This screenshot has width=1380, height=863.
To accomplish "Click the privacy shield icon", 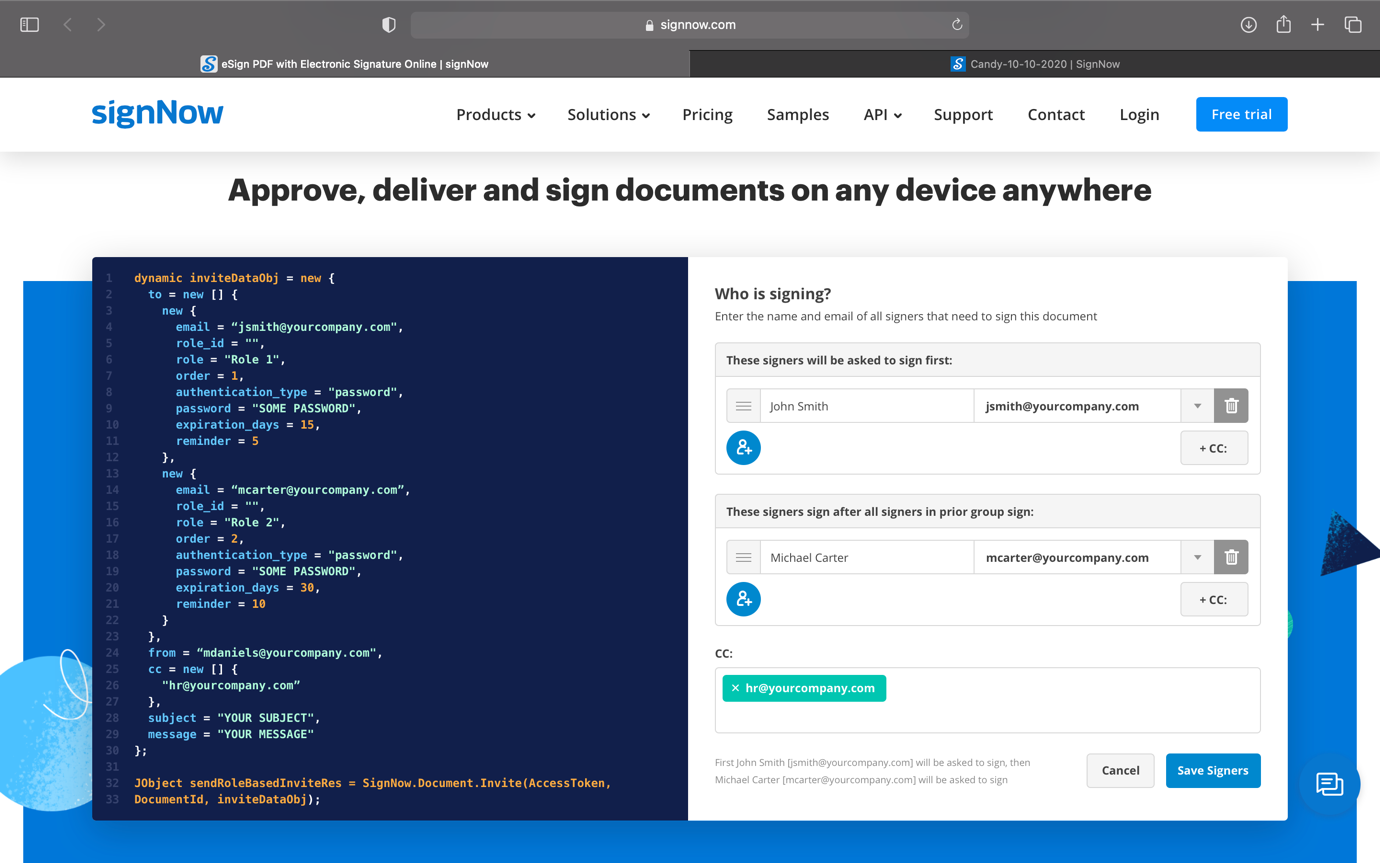I will pos(389,25).
